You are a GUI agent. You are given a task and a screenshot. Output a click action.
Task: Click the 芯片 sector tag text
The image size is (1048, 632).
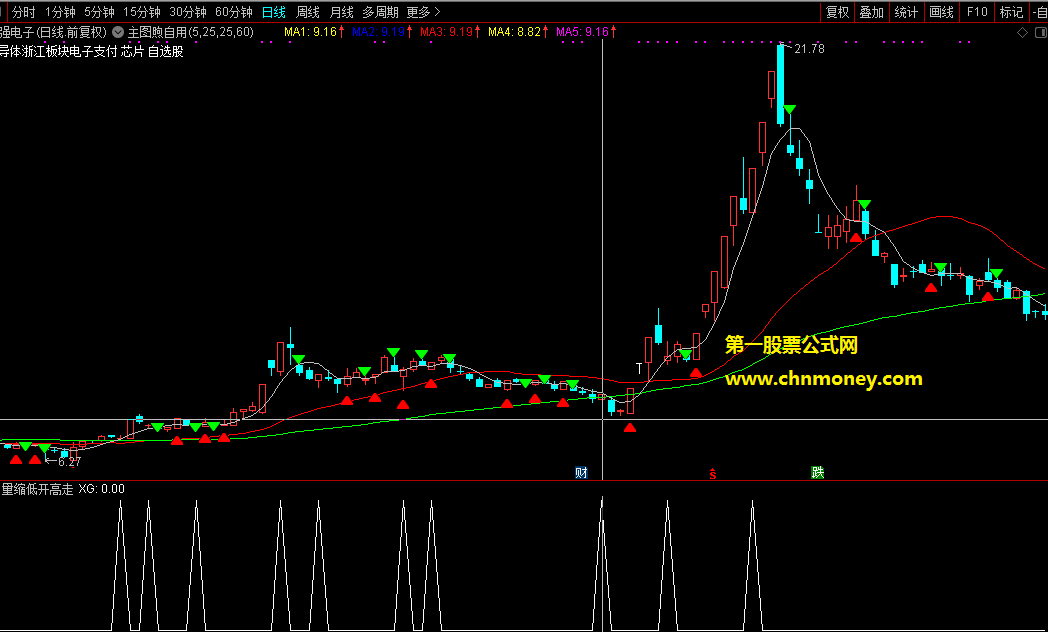(x=132, y=51)
